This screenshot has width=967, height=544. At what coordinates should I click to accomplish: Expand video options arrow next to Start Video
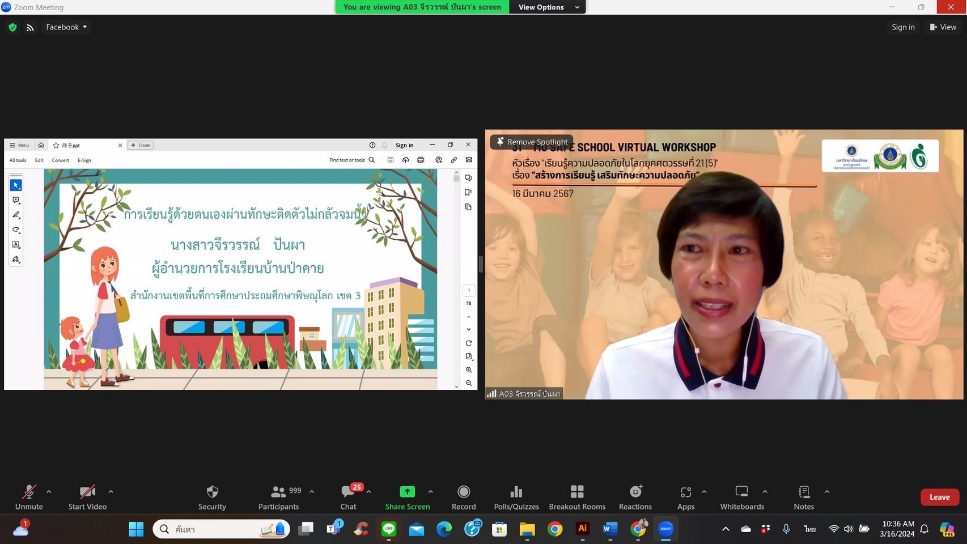[110, 492]
